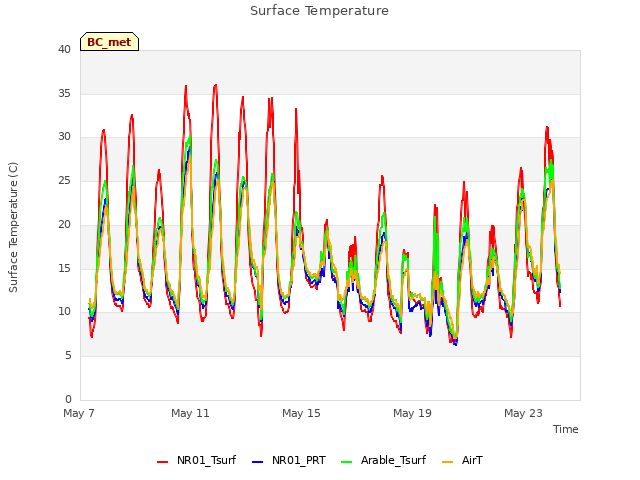Toggle the AirT legend entry
This screenshot has height=480, width=640.
(x=462, y=460)
